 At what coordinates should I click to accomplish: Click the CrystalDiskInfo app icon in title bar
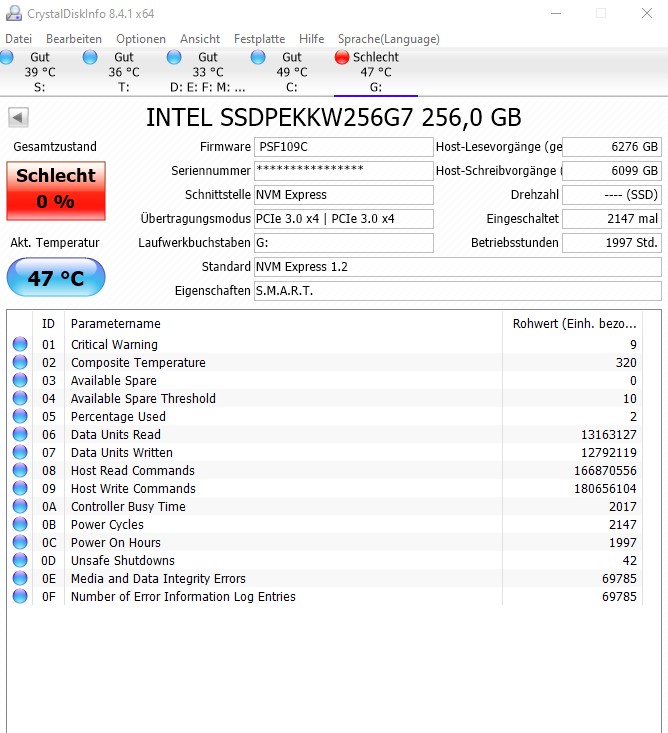click(13, 14)
